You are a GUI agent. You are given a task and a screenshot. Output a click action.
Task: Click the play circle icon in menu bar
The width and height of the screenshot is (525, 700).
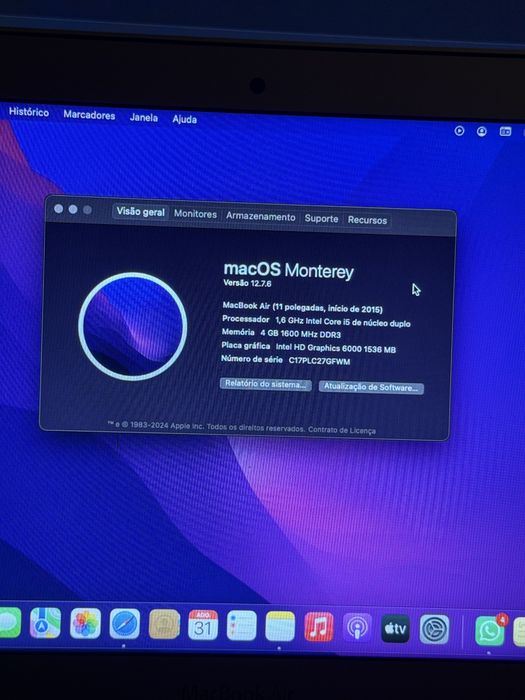pyautogui.click(x=459, y=131)
